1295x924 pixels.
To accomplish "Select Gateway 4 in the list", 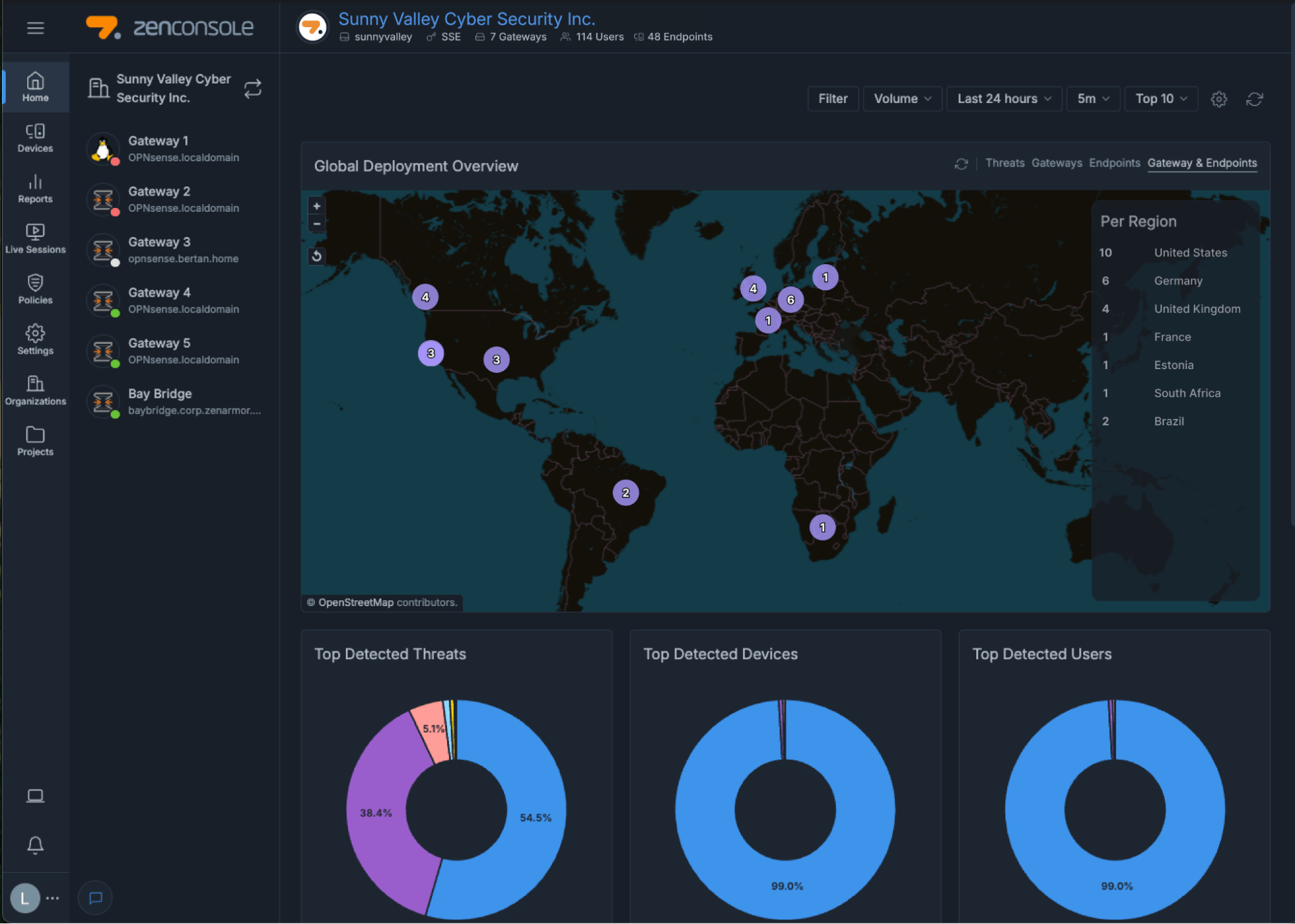I will coord(175,300).
